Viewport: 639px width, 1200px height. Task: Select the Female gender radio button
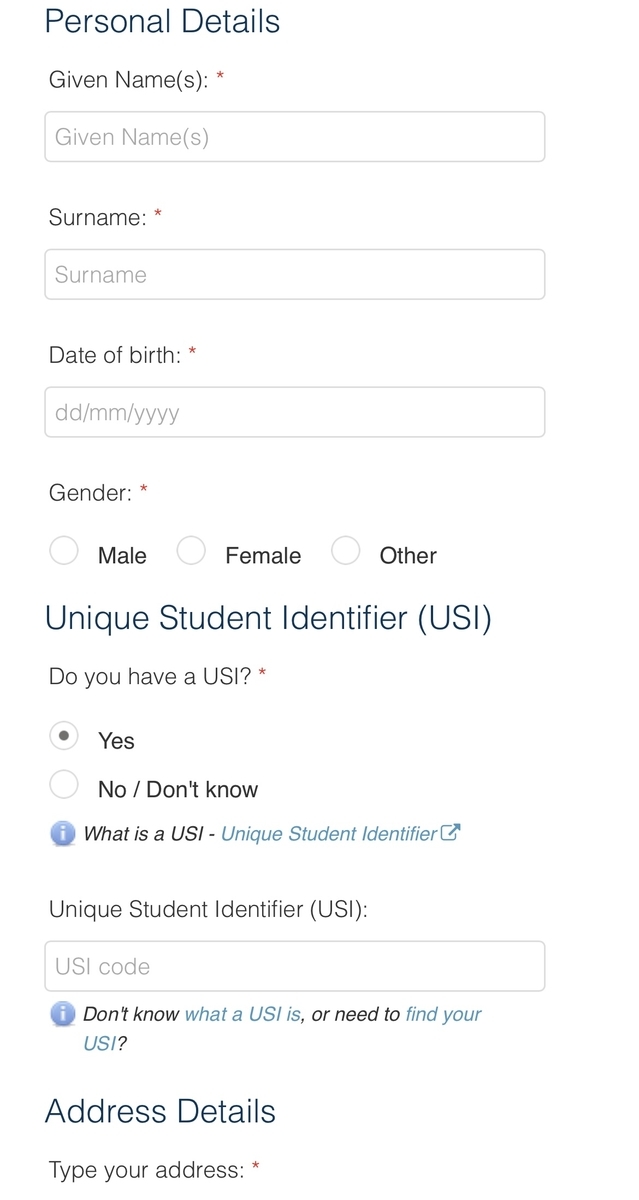point(191,551)
